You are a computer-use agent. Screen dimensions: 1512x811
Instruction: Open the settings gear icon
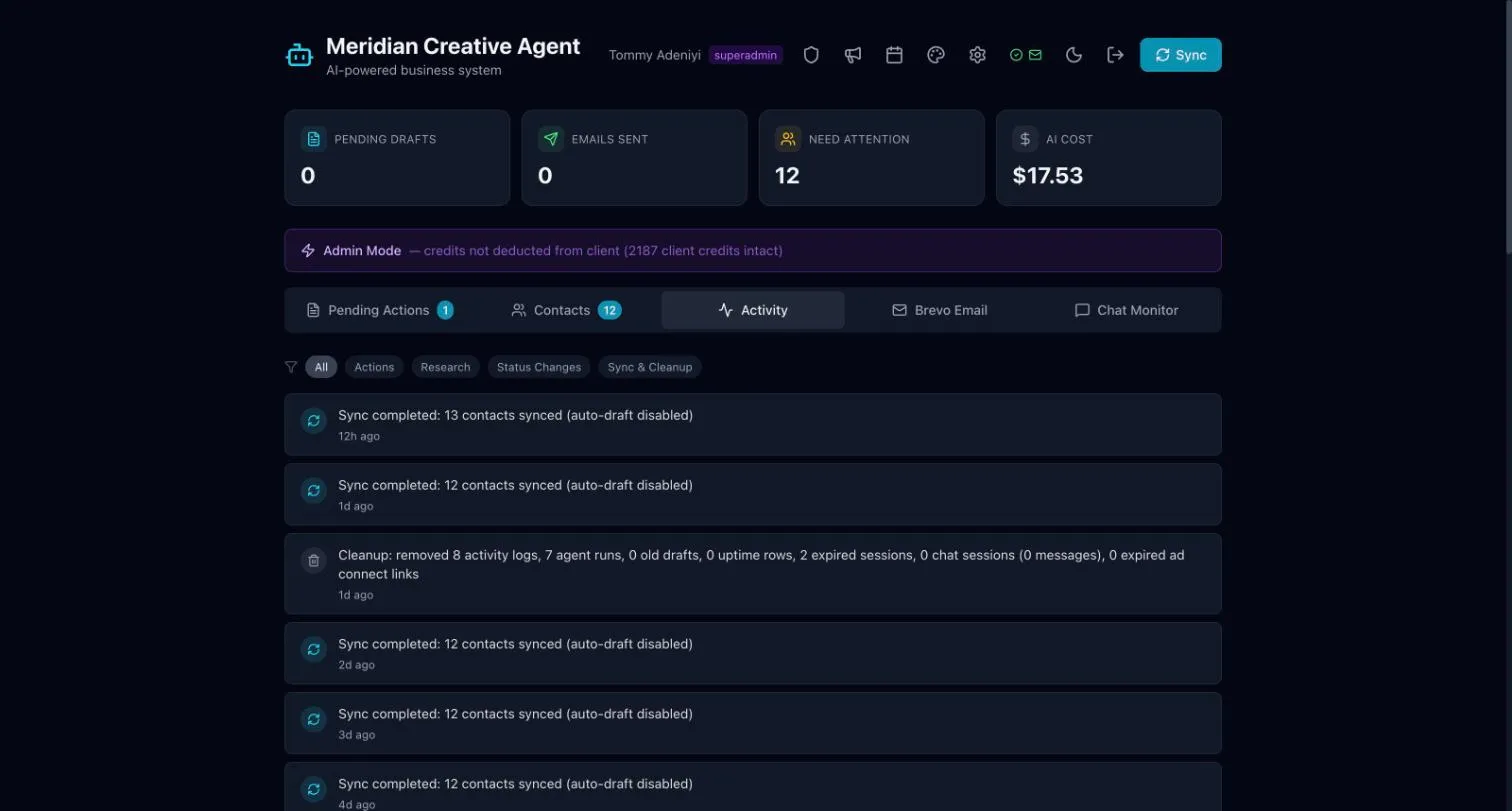coord(978,55)
